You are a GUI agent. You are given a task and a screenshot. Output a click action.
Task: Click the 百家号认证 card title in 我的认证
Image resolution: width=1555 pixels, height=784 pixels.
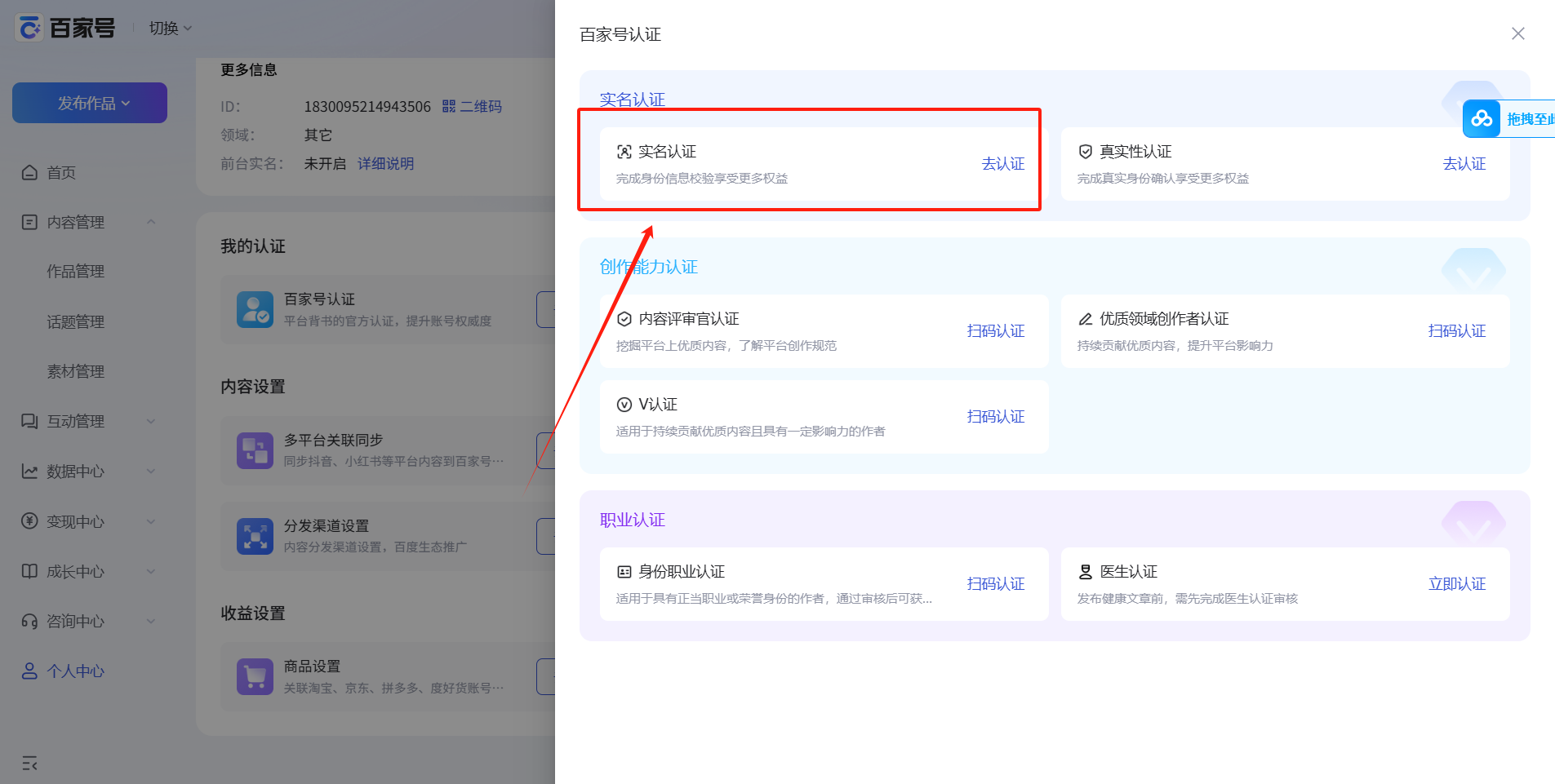(x=319, y=299)
